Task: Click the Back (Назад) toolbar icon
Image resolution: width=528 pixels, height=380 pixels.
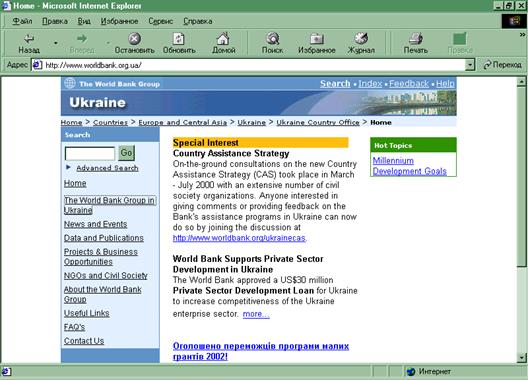Action: [x=29, y=39]
